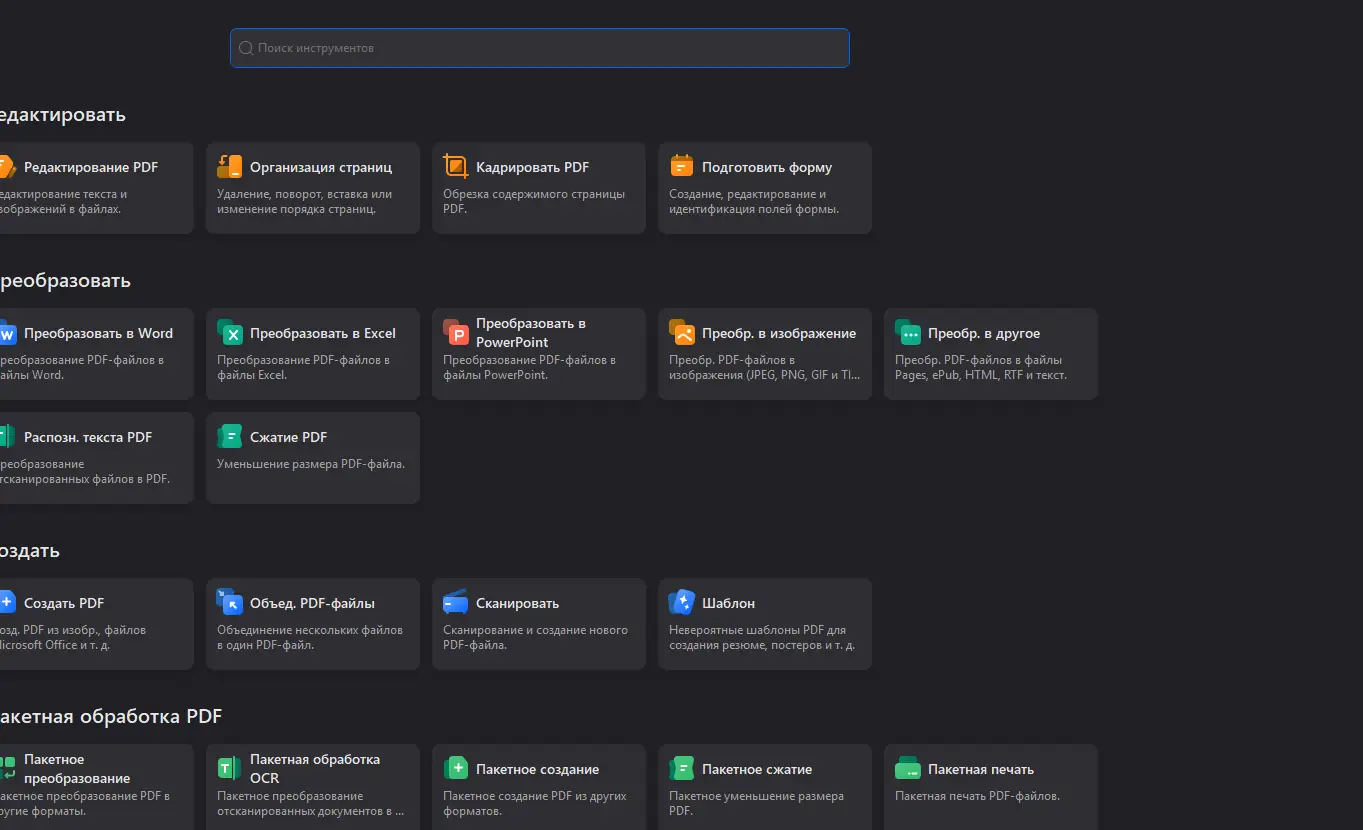Click the Organize Pages (Организация страниц) icon
1363x830 pixels.
pos(230,167)
